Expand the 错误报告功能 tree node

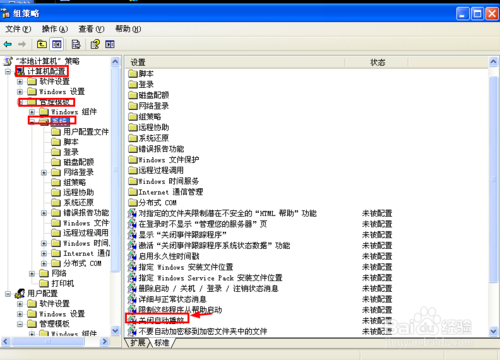pos(44,213)
